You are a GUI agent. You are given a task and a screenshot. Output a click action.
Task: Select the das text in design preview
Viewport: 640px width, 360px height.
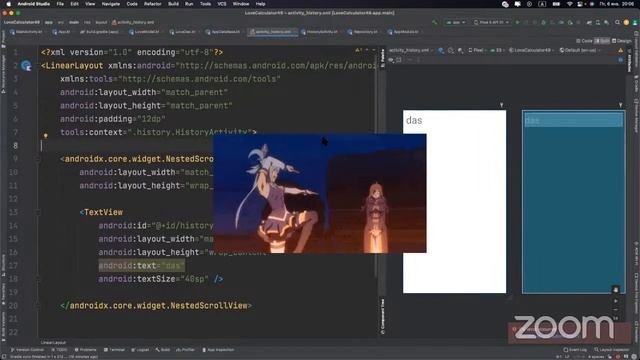[x=414, y=120]
